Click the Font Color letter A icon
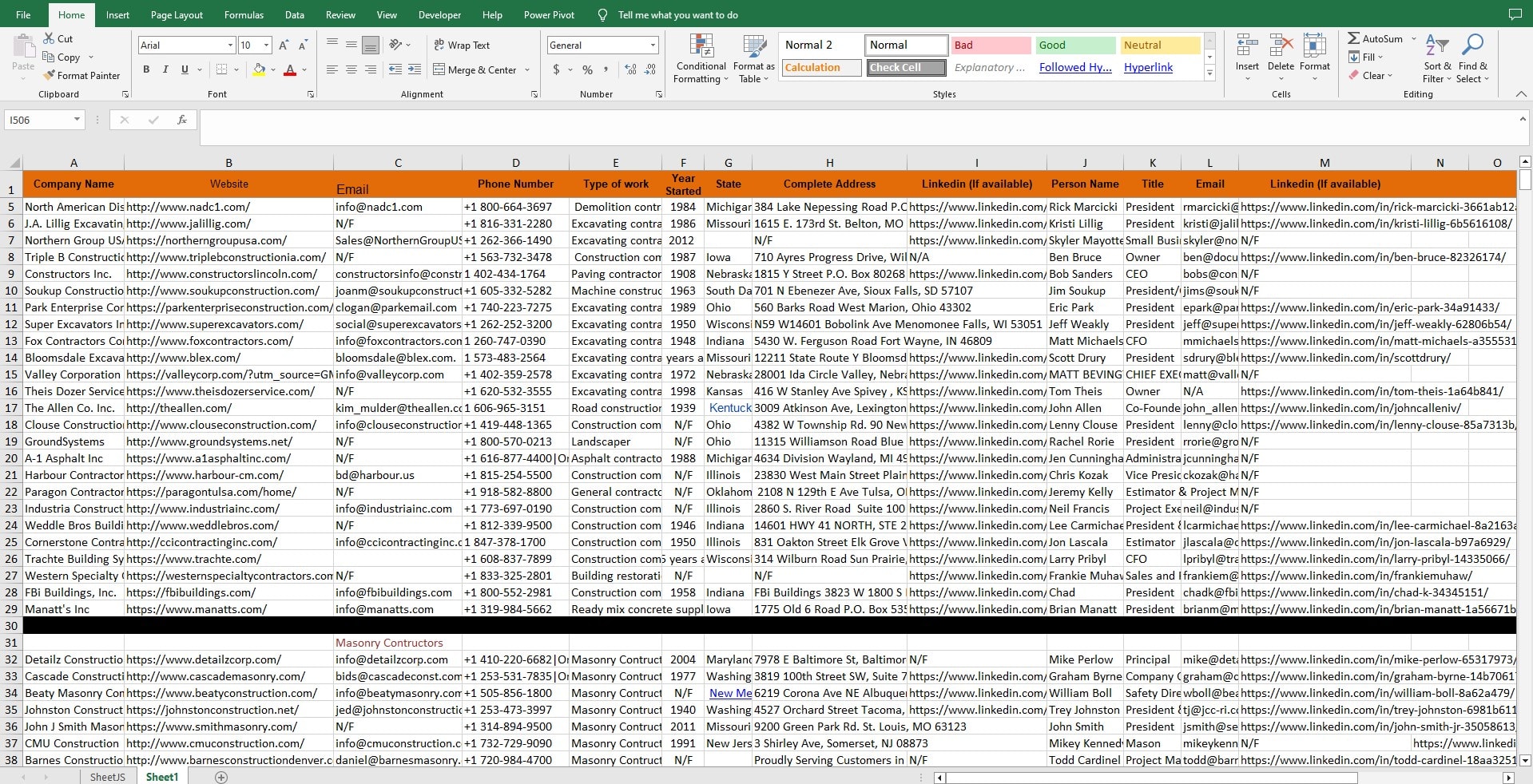The height and width of the screenshot is (784, 1533). (290, 69)
